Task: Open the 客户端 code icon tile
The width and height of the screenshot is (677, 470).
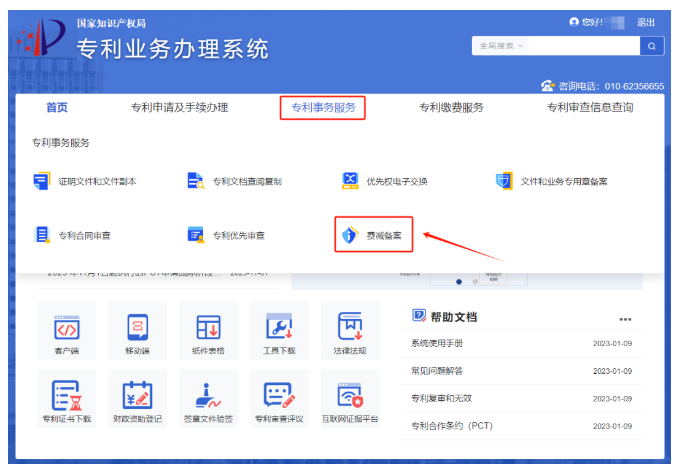Action: pyautogui.click(x=67, y=331)
